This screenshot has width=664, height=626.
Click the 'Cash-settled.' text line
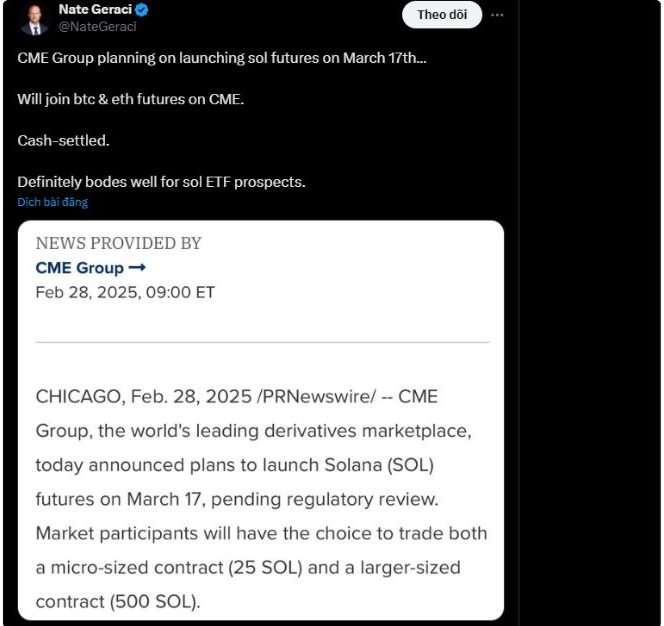(x=63, y=140)
